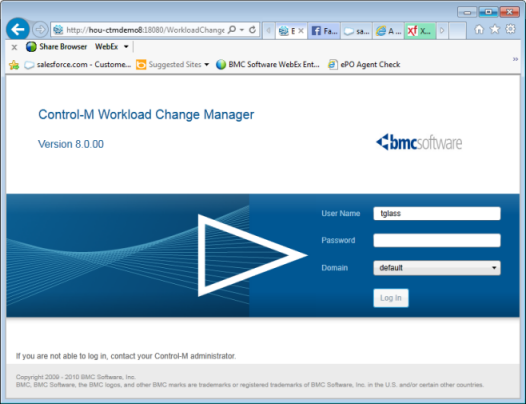Viewport: 526px width, 404px height.
Task: Click the bmc software logo
Action: point(419,143)
